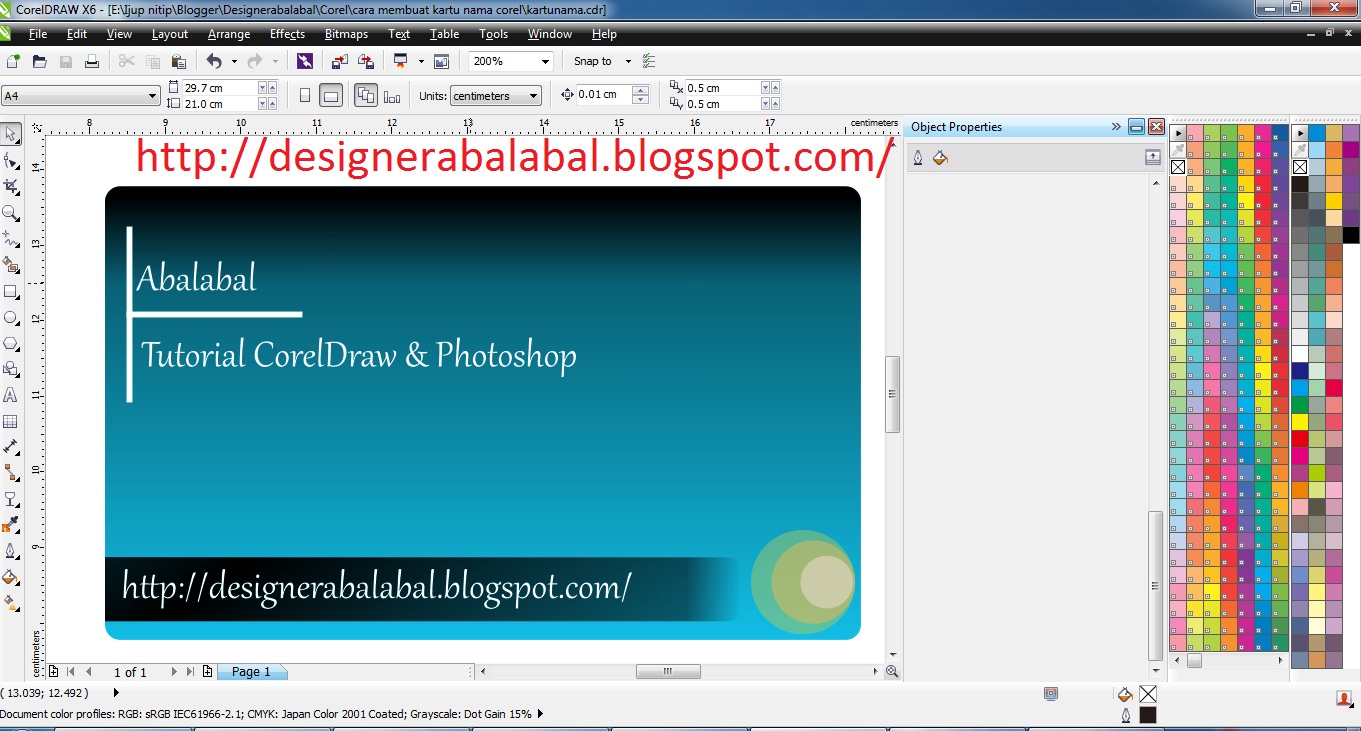Select the Zoom magnifier tool in the toolbox
This screenshot has width=1361, height=731.
pyautogui.click(x=11, y=213)
